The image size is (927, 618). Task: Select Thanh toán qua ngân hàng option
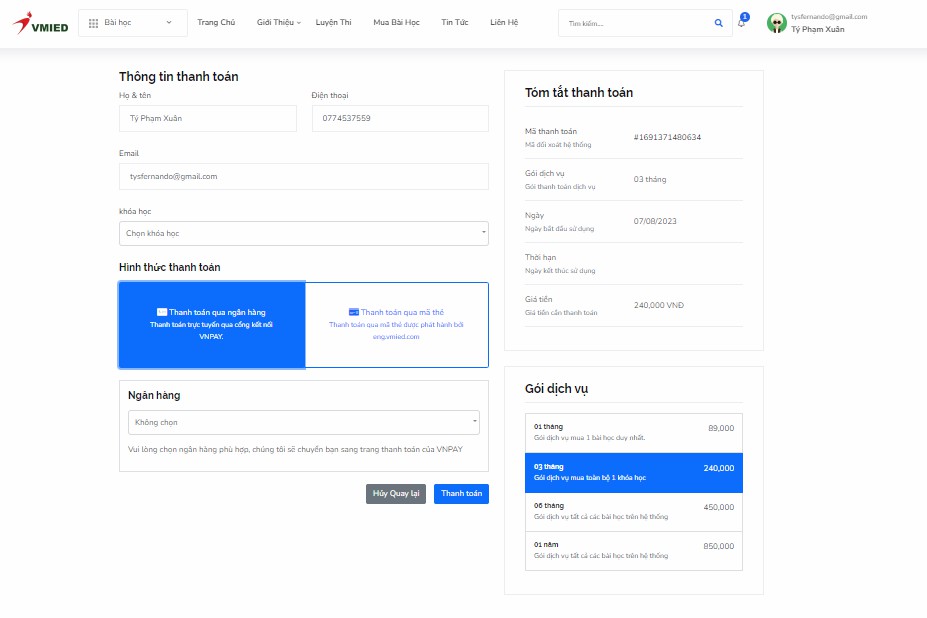point(212,325)
